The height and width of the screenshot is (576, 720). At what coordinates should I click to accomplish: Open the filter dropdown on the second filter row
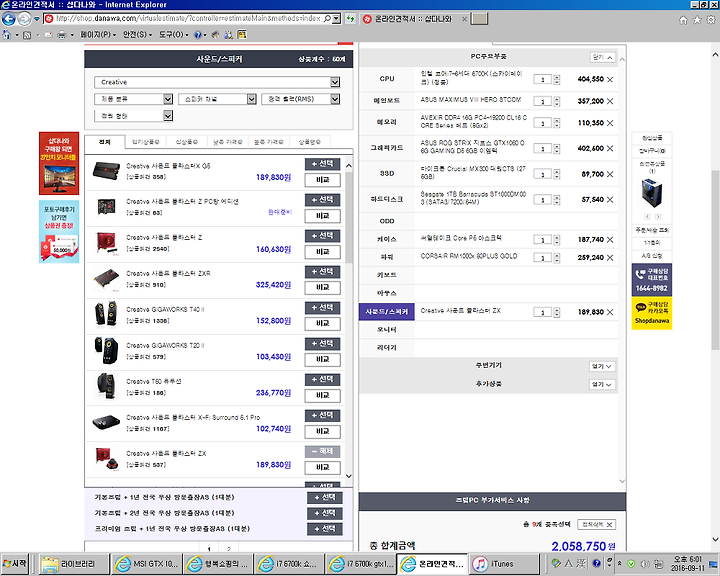point(134,116)
